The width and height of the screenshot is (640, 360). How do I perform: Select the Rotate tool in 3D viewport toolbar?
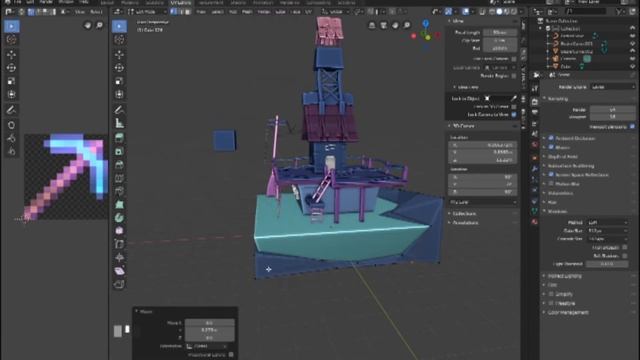[x=119, y=68]
